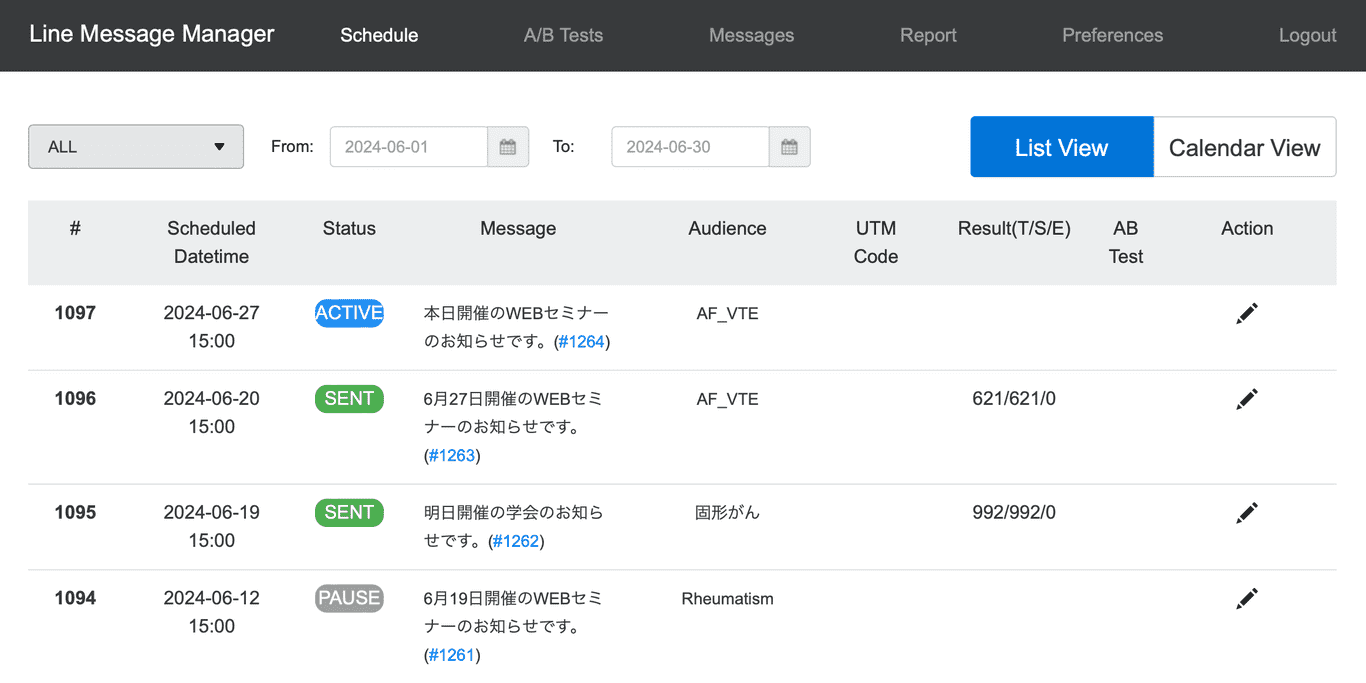Toggle the ACTIVE status badge on message 1097
Screen dimensions: 1366x683
(349, 313)
